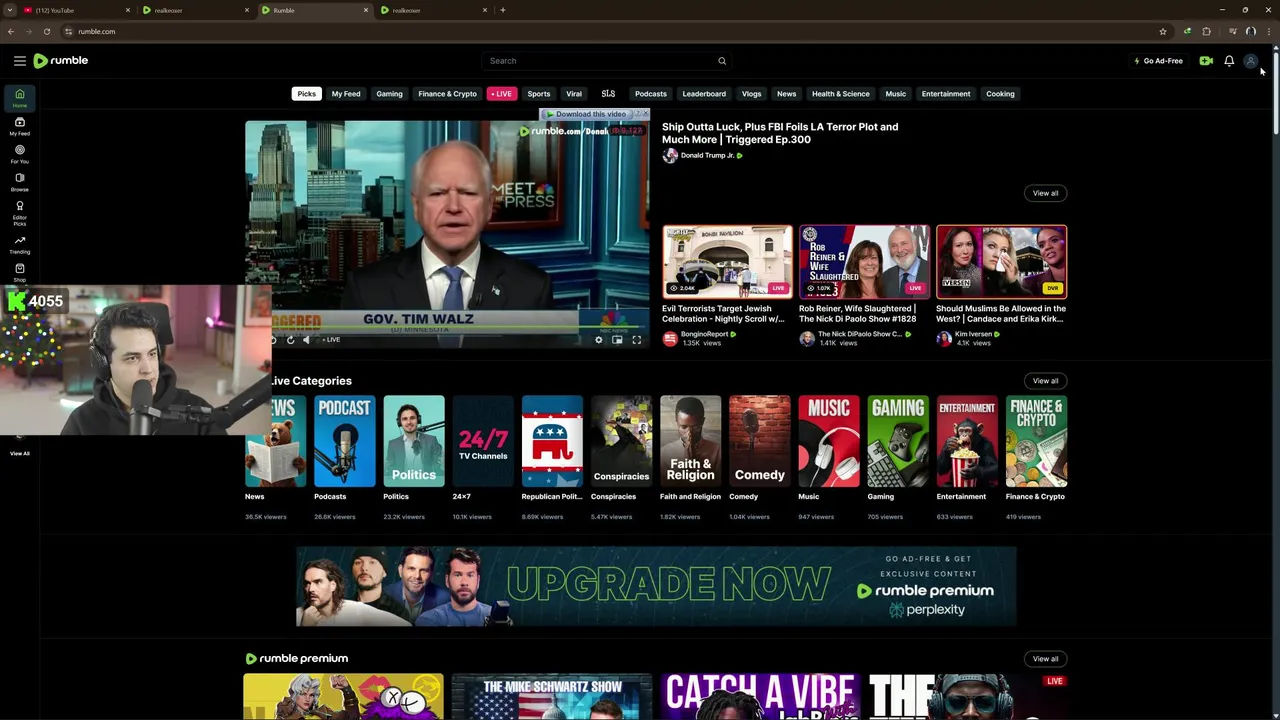Toggle picture-in-picture on the video player

tap(617, 340)
